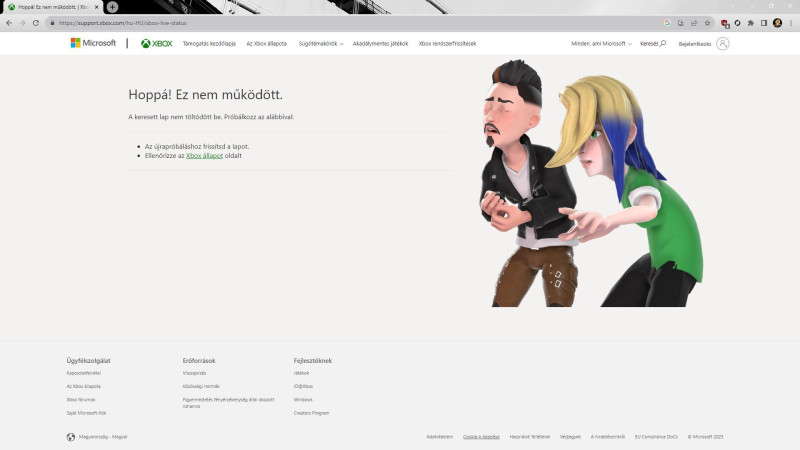The image size is (800, 450).
Task: Open 'Xbox rendszerfrissítések' navigation item
Action: (x=447, y=44)
